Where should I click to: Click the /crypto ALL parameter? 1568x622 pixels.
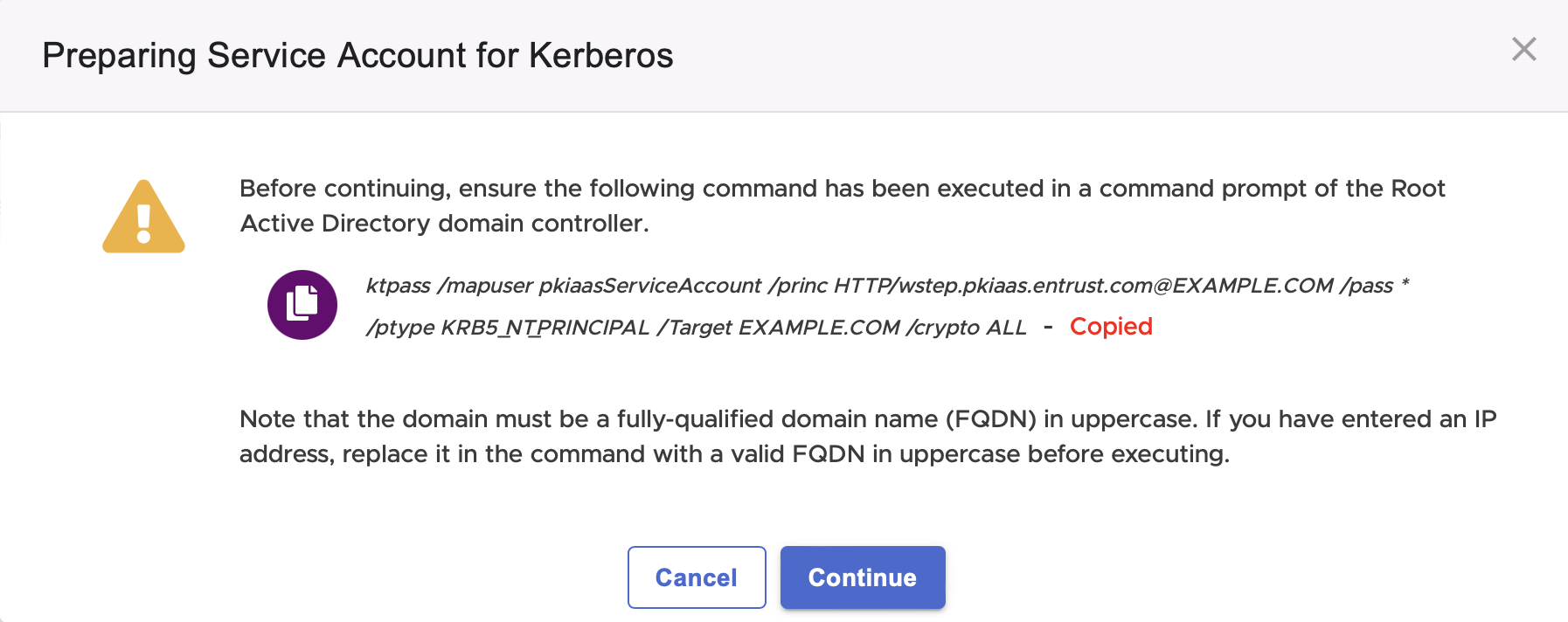(x=966, y=328)
